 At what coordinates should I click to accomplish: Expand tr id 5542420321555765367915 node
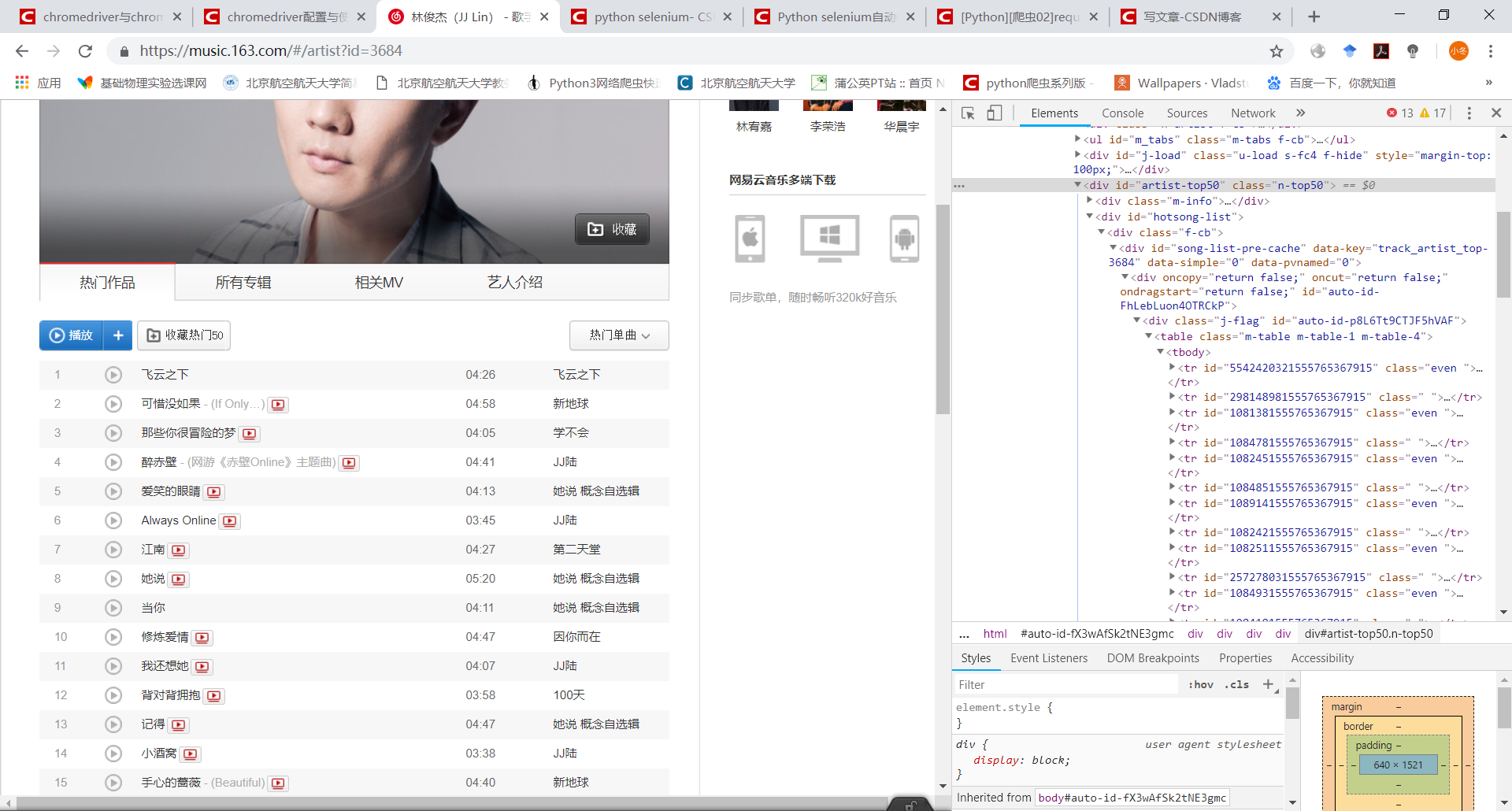coord(1172,368)
